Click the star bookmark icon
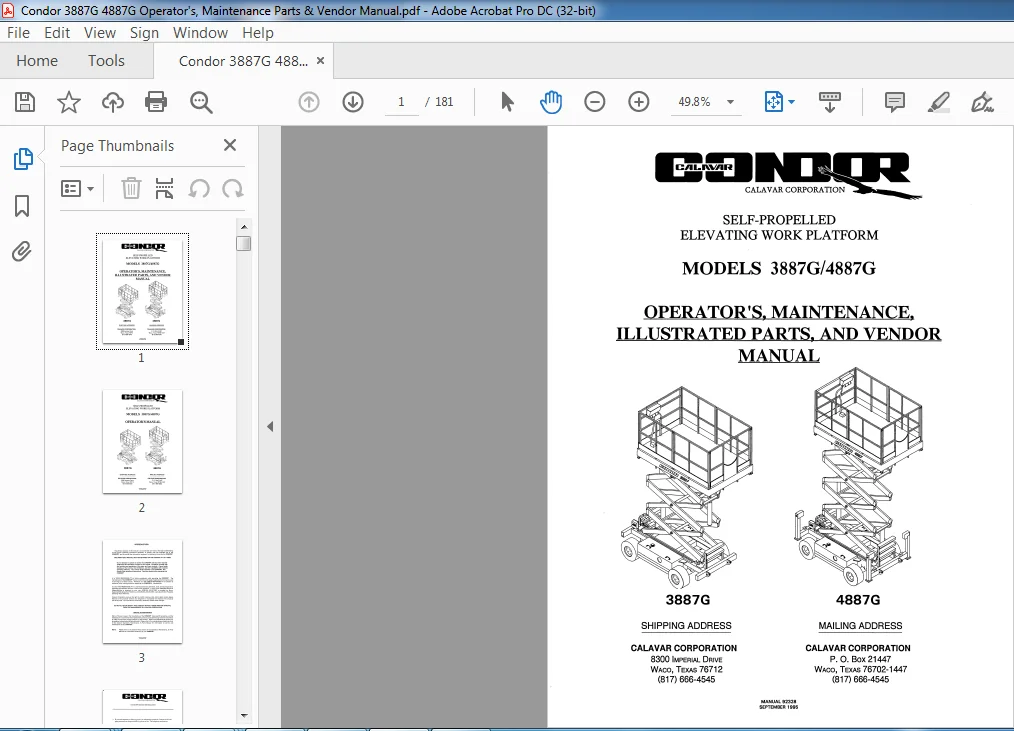 69,102
